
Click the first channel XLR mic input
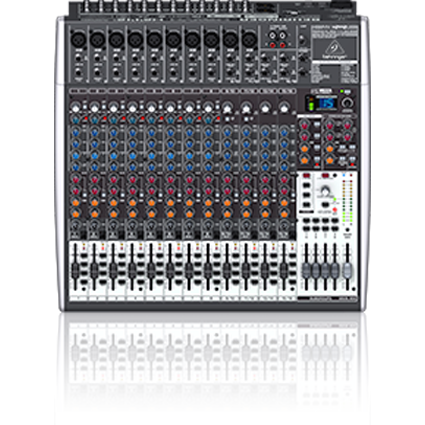[78, 40]
